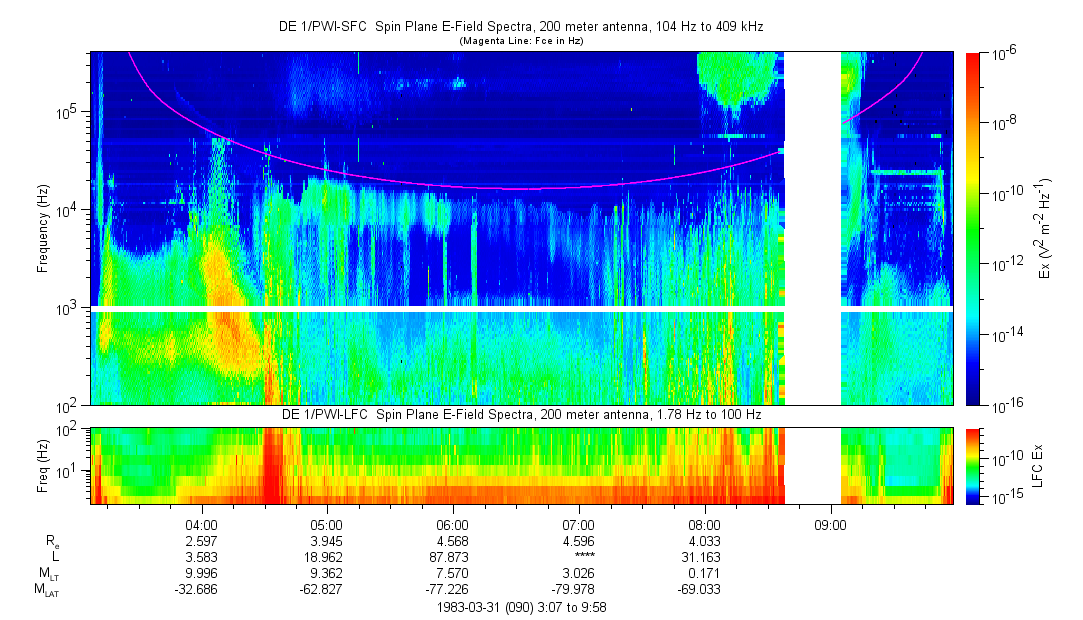Select the 05:00 time tick label
This screenshot has height=620, width=1083.
pos(327,524)
